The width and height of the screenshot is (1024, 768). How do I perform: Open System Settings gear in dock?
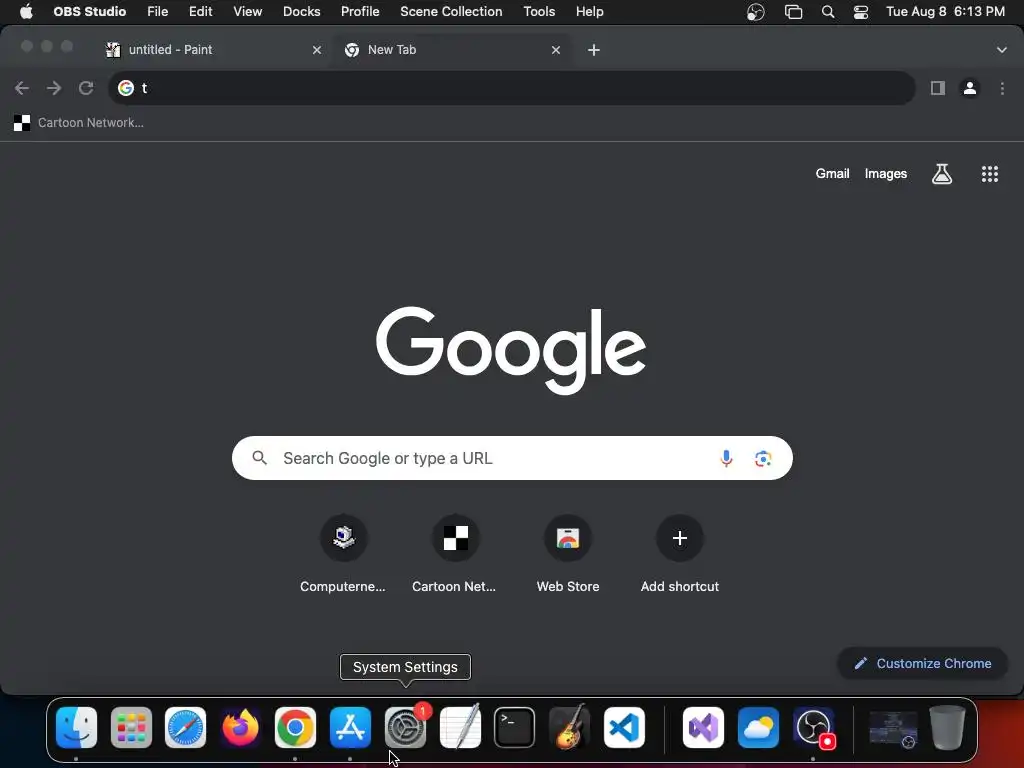(405, 727)
